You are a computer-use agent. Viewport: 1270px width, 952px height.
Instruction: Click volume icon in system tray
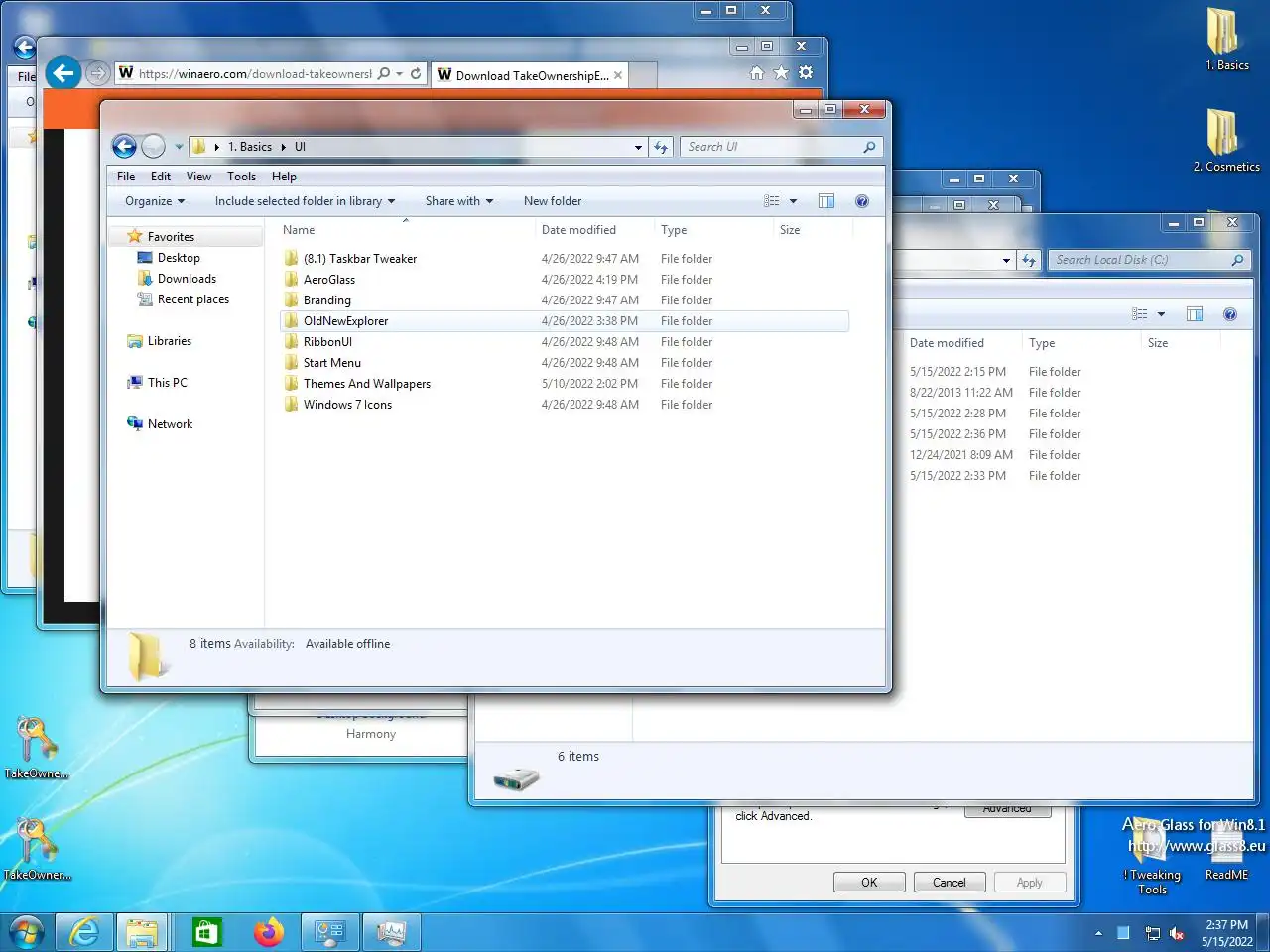(1177, 933)
